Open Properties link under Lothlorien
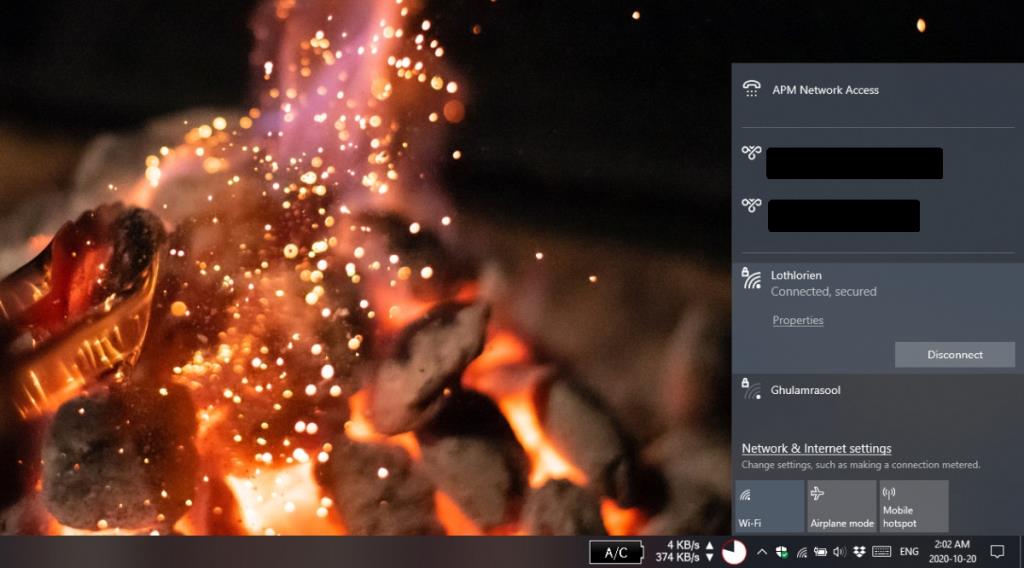The width and height of the screenshot is (1024, 568). coord(797,321)
